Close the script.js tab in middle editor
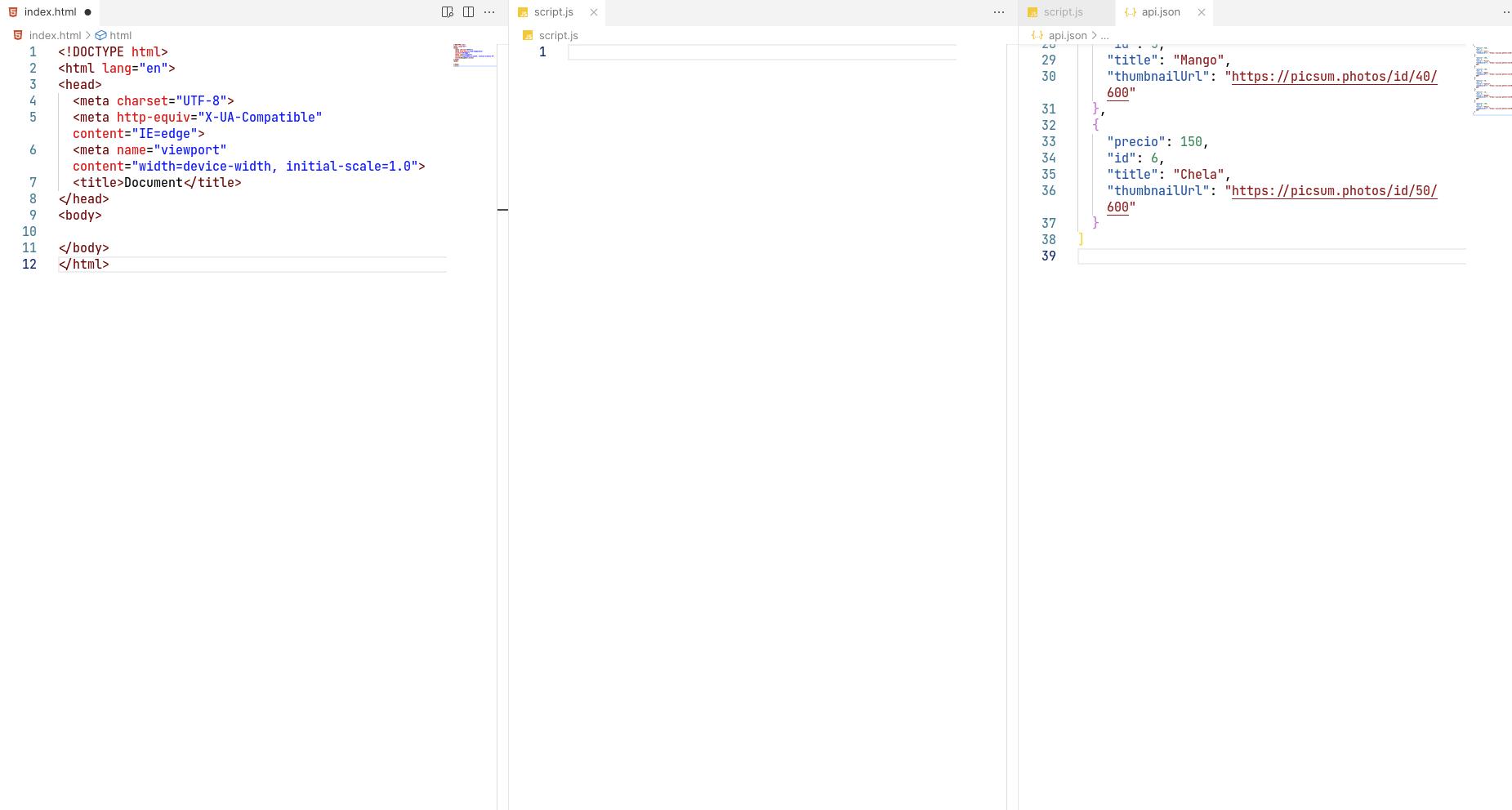 pyautogui.click(x=594, y=12)
